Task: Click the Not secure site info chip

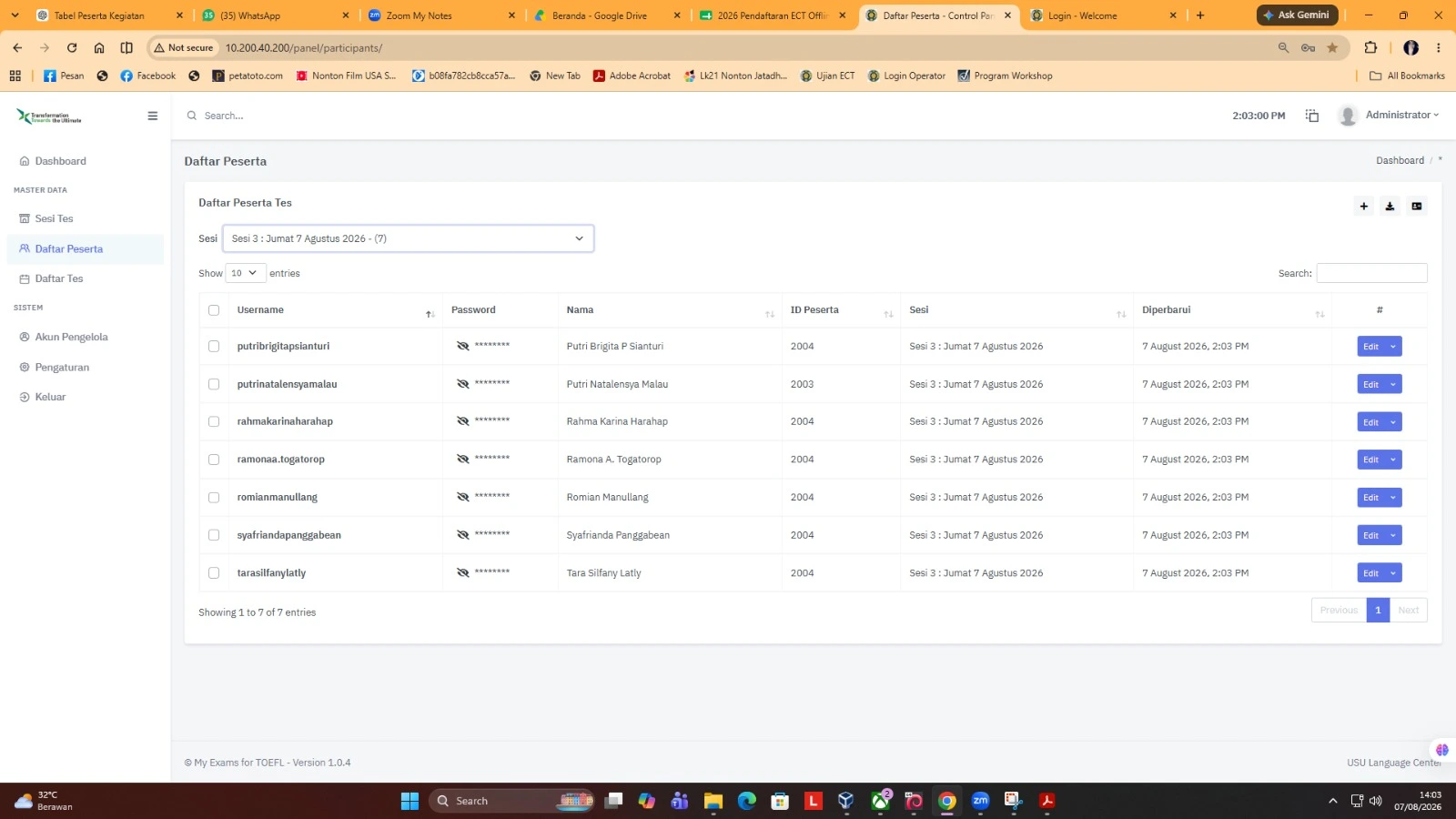Action: (x=184, y=48)
